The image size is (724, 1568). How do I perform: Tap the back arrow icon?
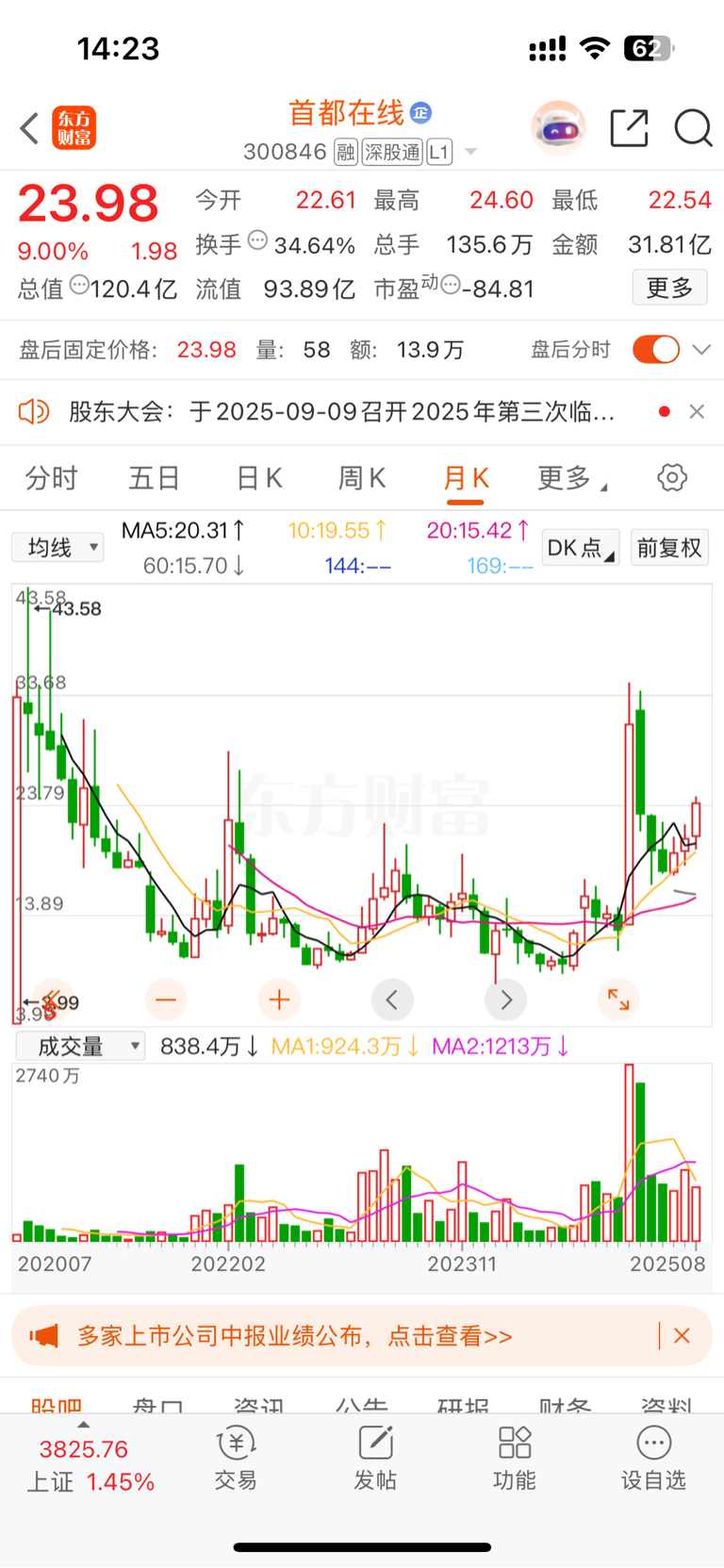click(x=29, y=127)
